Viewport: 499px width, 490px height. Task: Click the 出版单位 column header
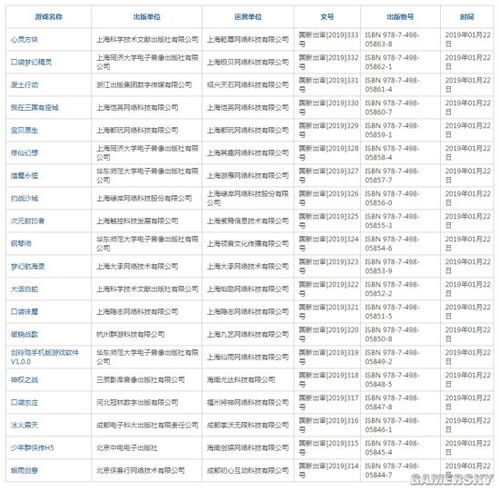pos(147,17)
